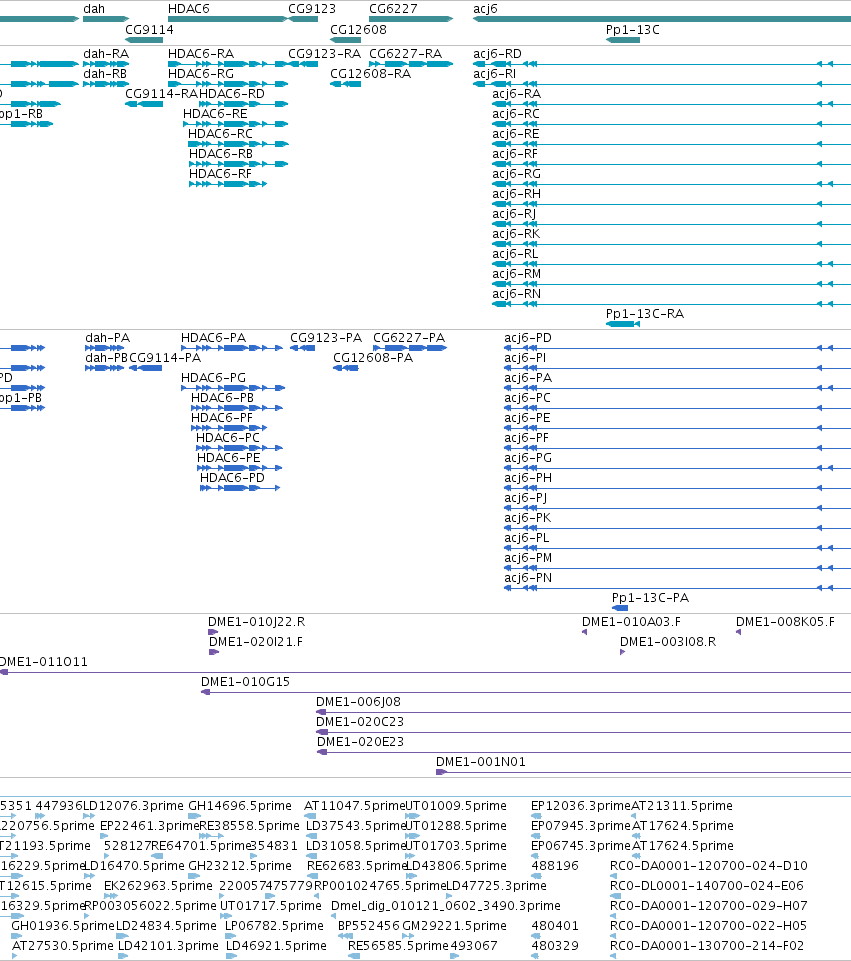
Task: Click the dah-RA transcript label
Action: pos(106,53)
